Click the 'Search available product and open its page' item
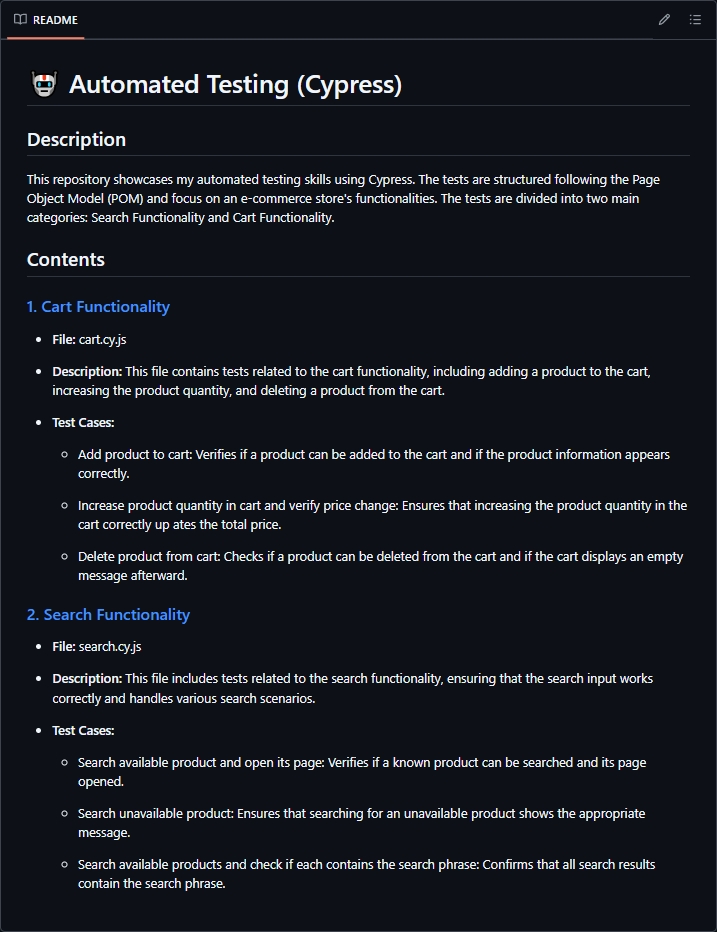Viewport: 717px width, 932px height. [200, 763]
